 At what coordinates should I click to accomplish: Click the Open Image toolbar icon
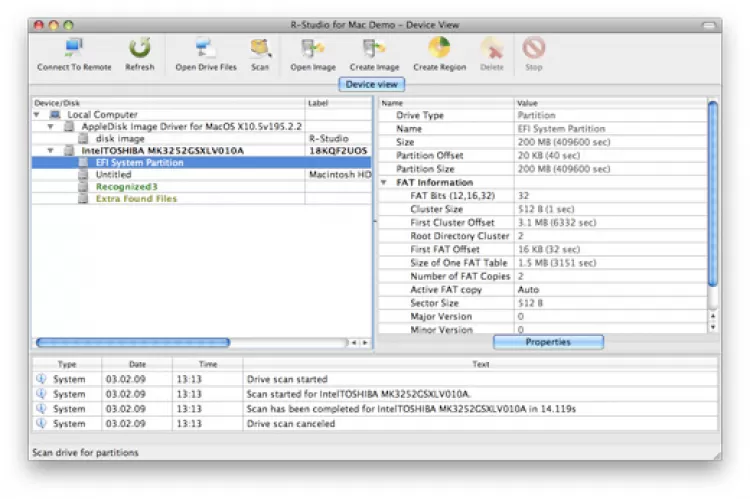tap(313, 48)
